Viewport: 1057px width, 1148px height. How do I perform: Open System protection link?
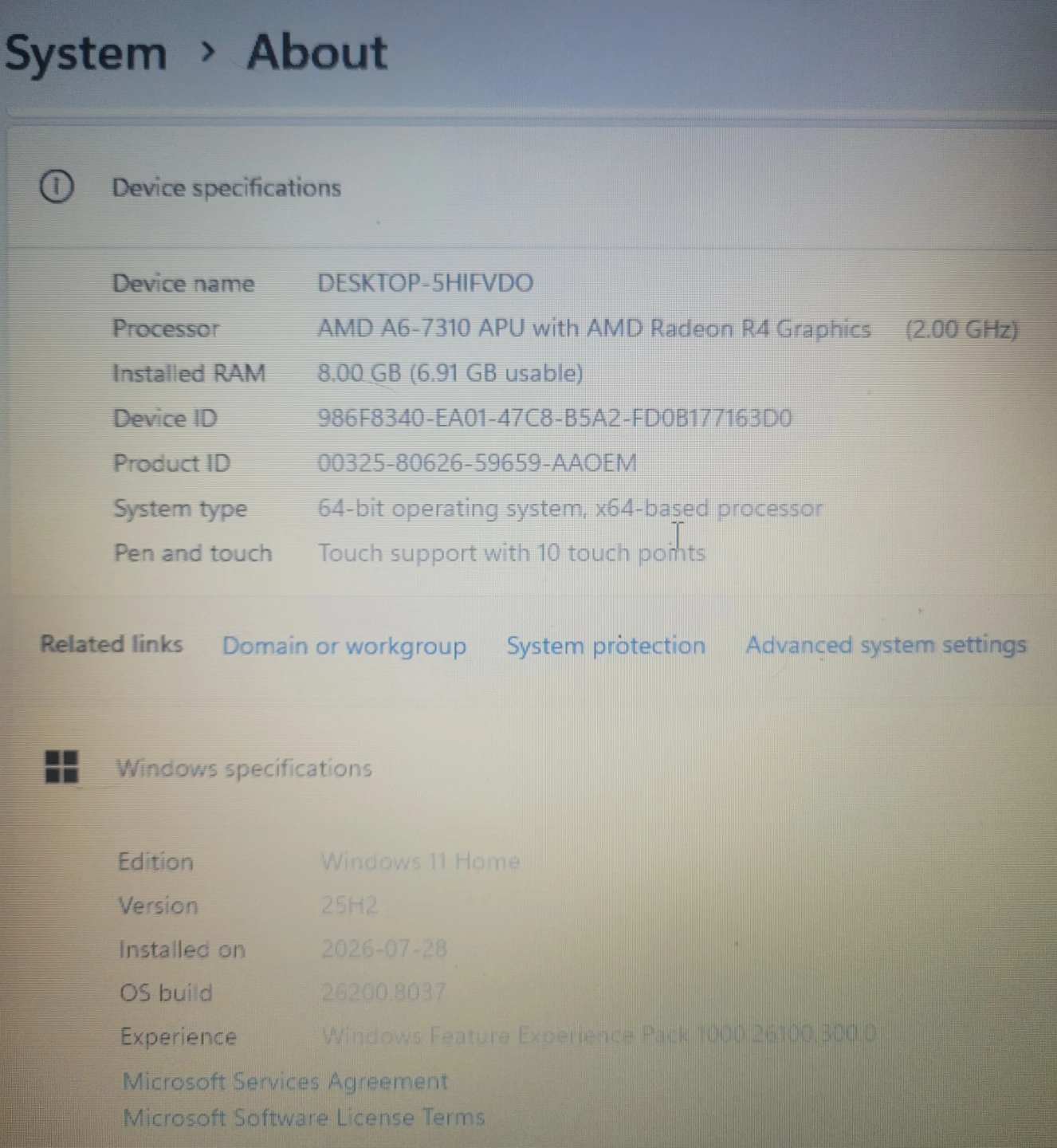coord(606,645)
